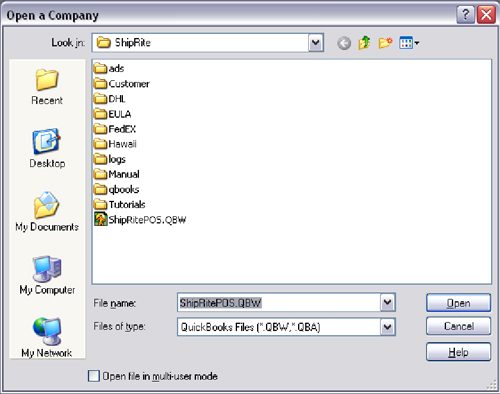
Task: Select the FedEX folder icon
Action: [x=100, y=129]
